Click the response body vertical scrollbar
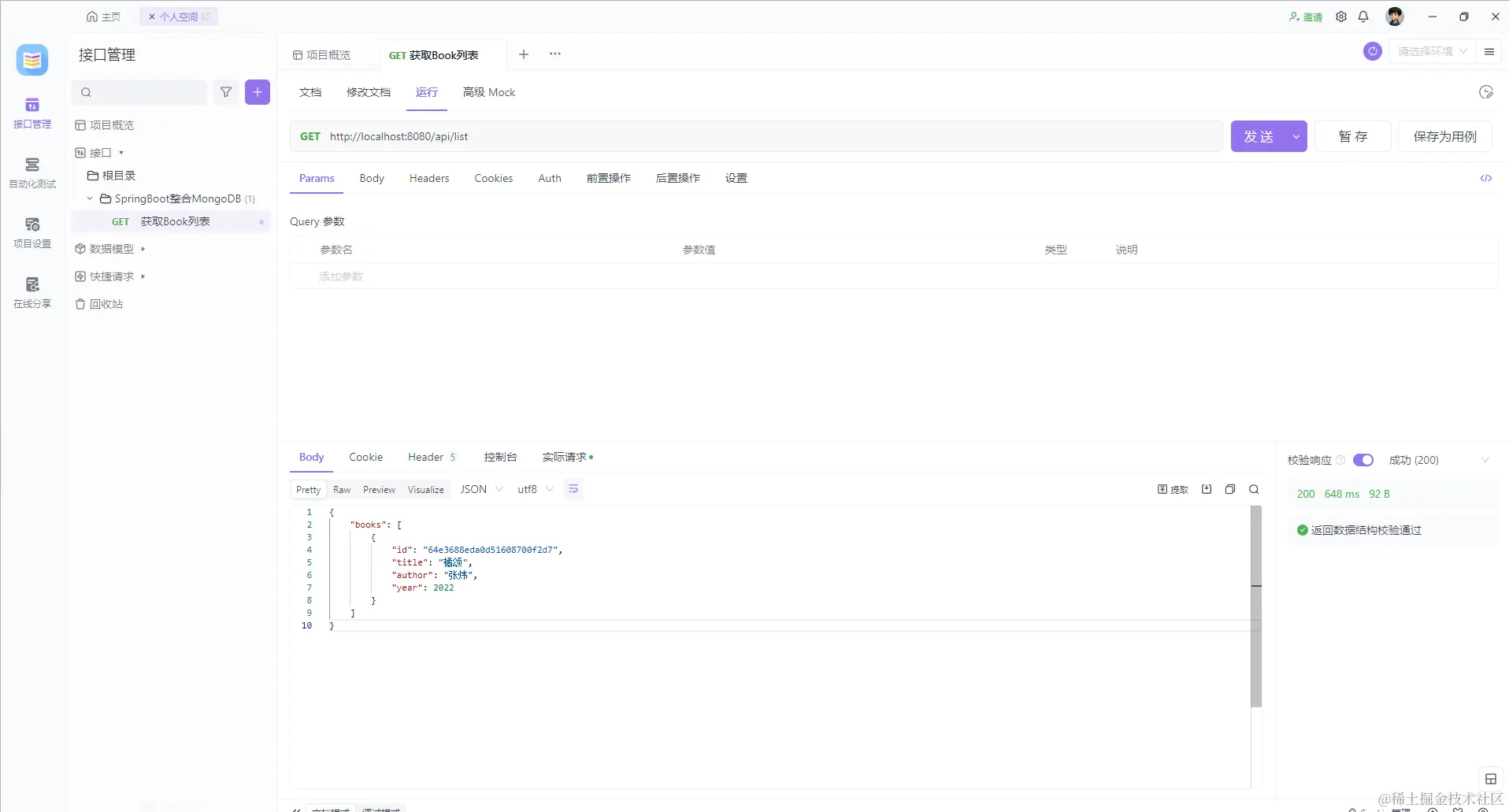Image resolution: width=1509 pixels, height=812 pixels. coord(1256,606)
